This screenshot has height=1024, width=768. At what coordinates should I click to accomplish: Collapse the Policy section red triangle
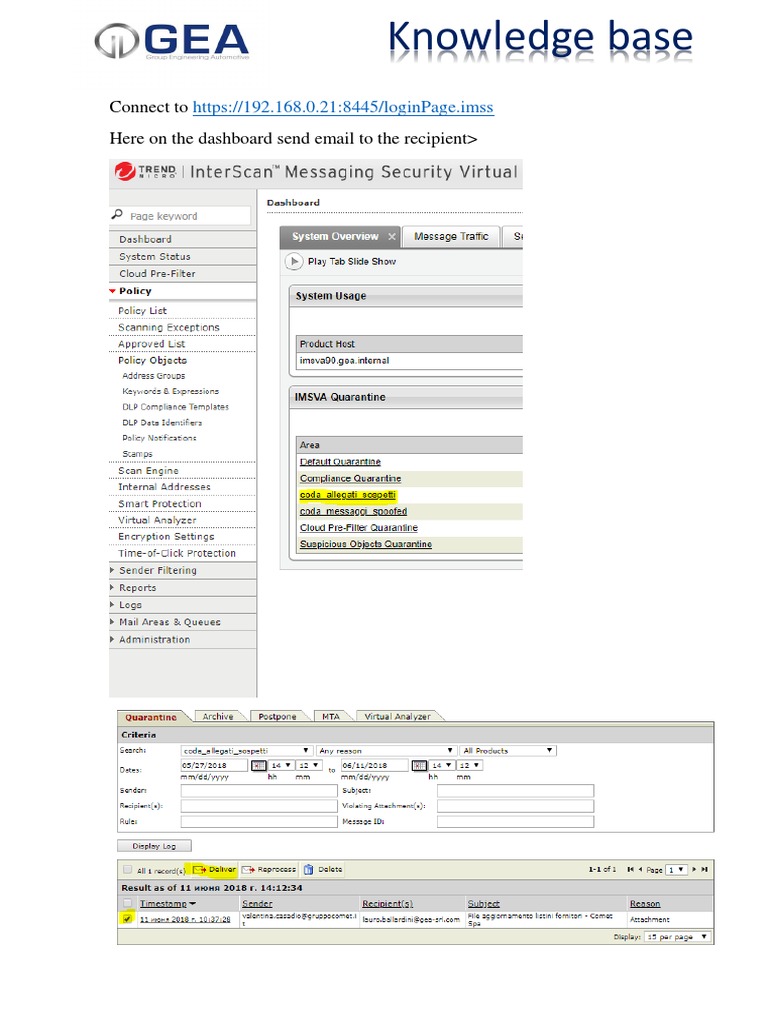tap(113, 291)
